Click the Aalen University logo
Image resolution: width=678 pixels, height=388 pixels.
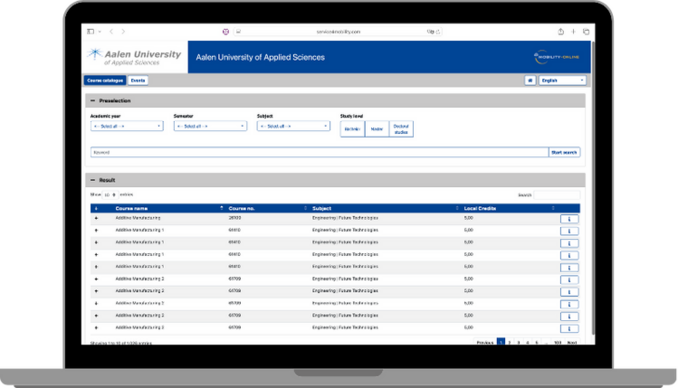click(x=134, y=57)
